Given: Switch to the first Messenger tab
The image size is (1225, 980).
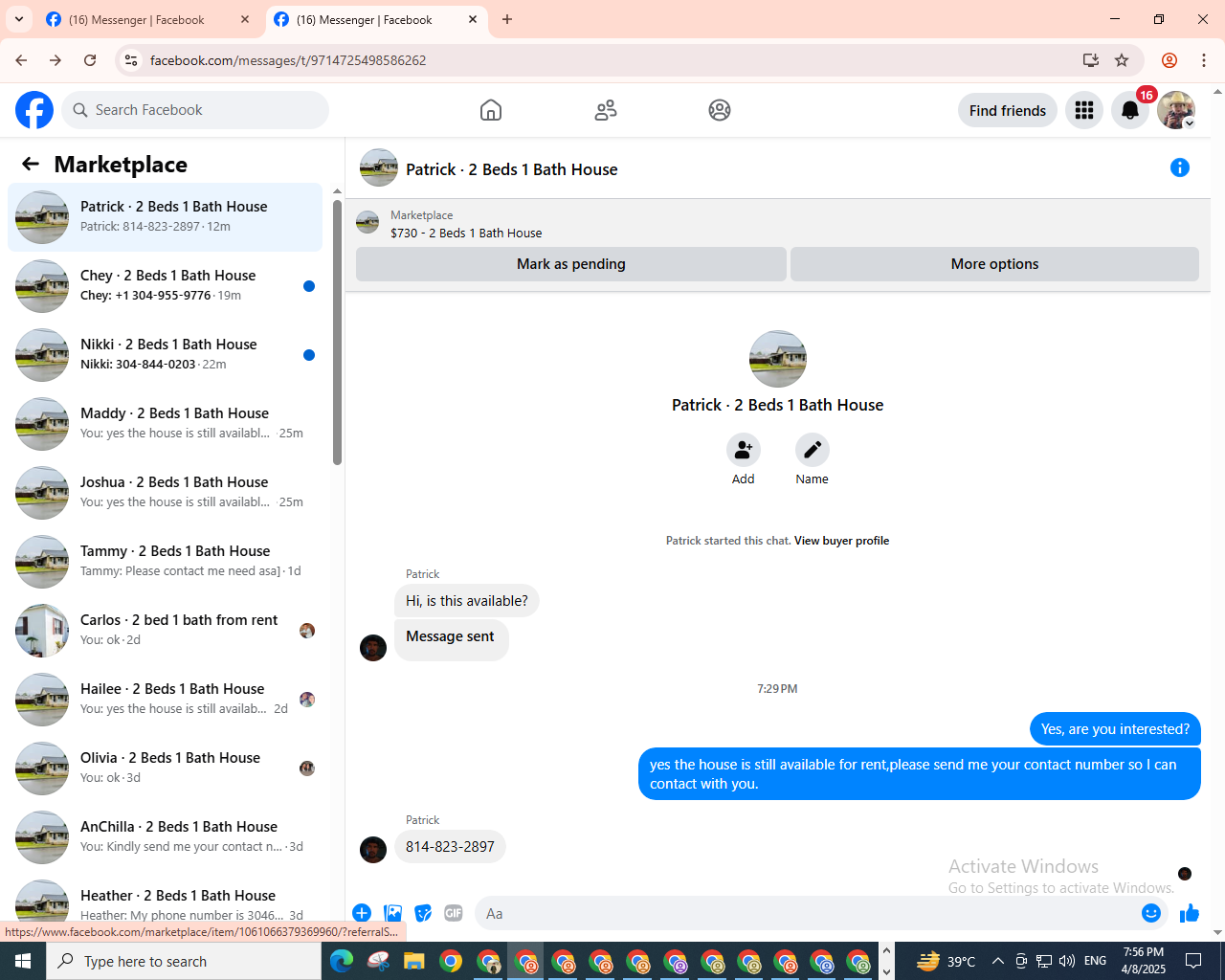Looking at the screenshot, I should coord(148,19).
